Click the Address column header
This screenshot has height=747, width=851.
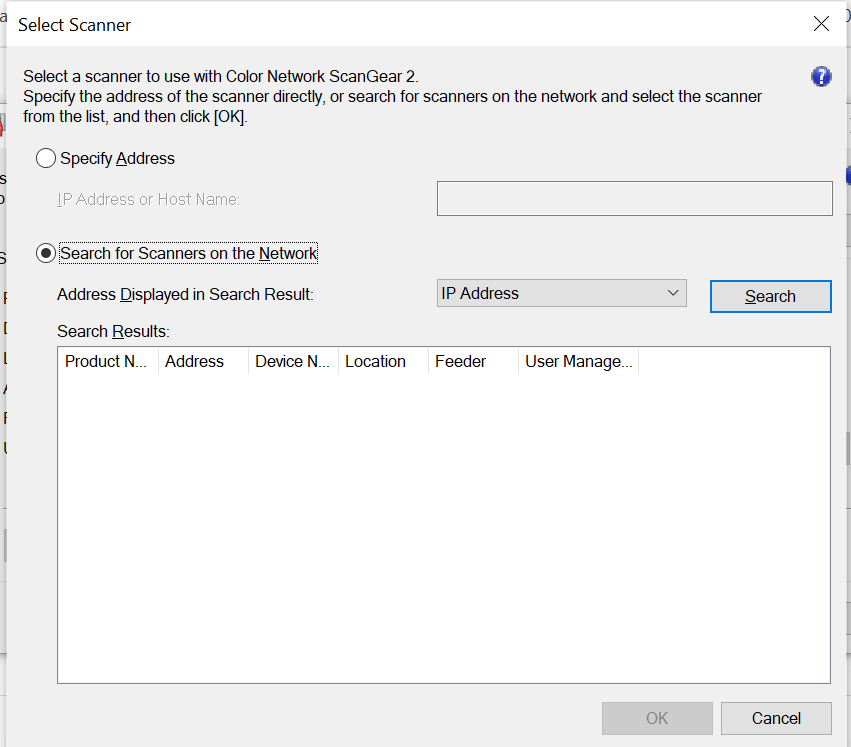(203, 361)
